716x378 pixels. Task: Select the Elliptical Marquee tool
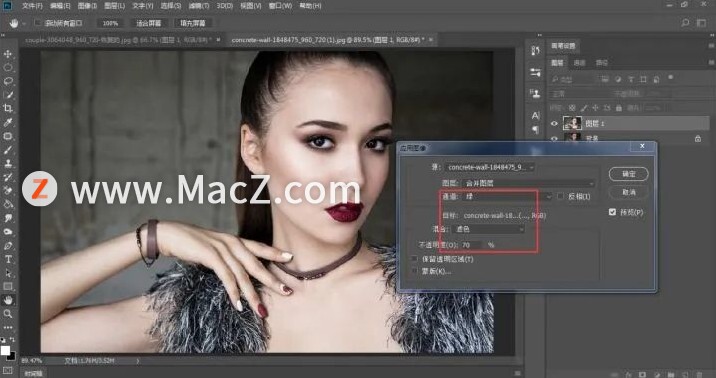click(8, 68)
